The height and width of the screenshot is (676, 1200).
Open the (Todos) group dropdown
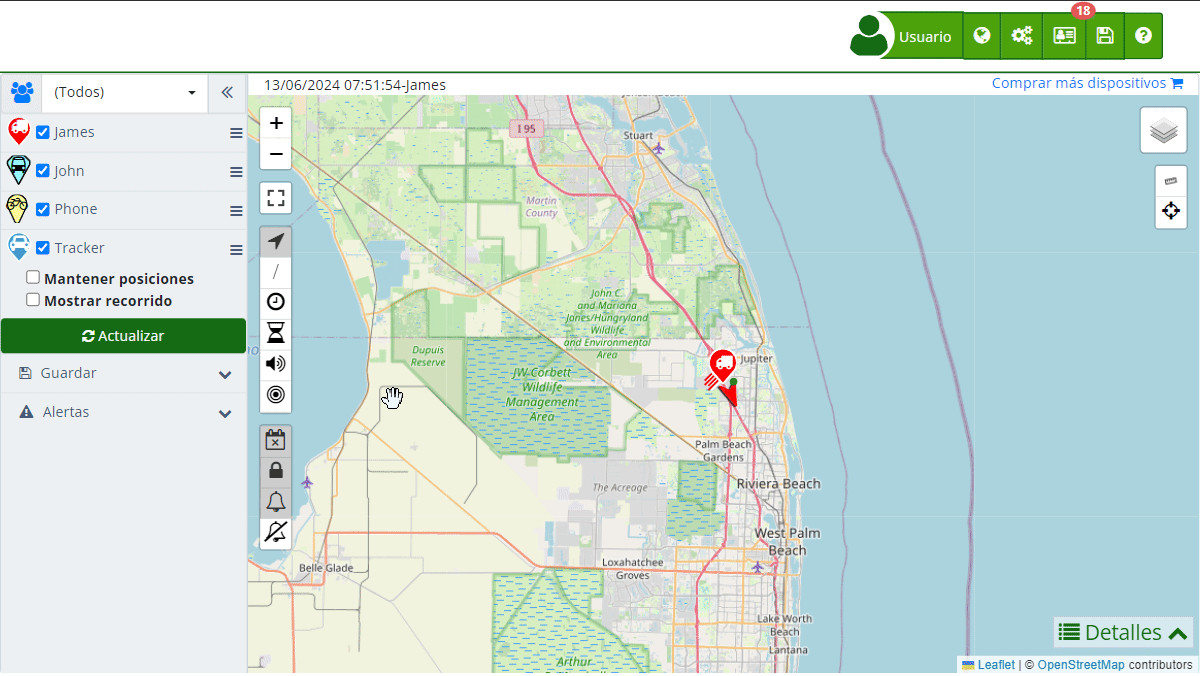pyautogui.click(x=124, y=92)
